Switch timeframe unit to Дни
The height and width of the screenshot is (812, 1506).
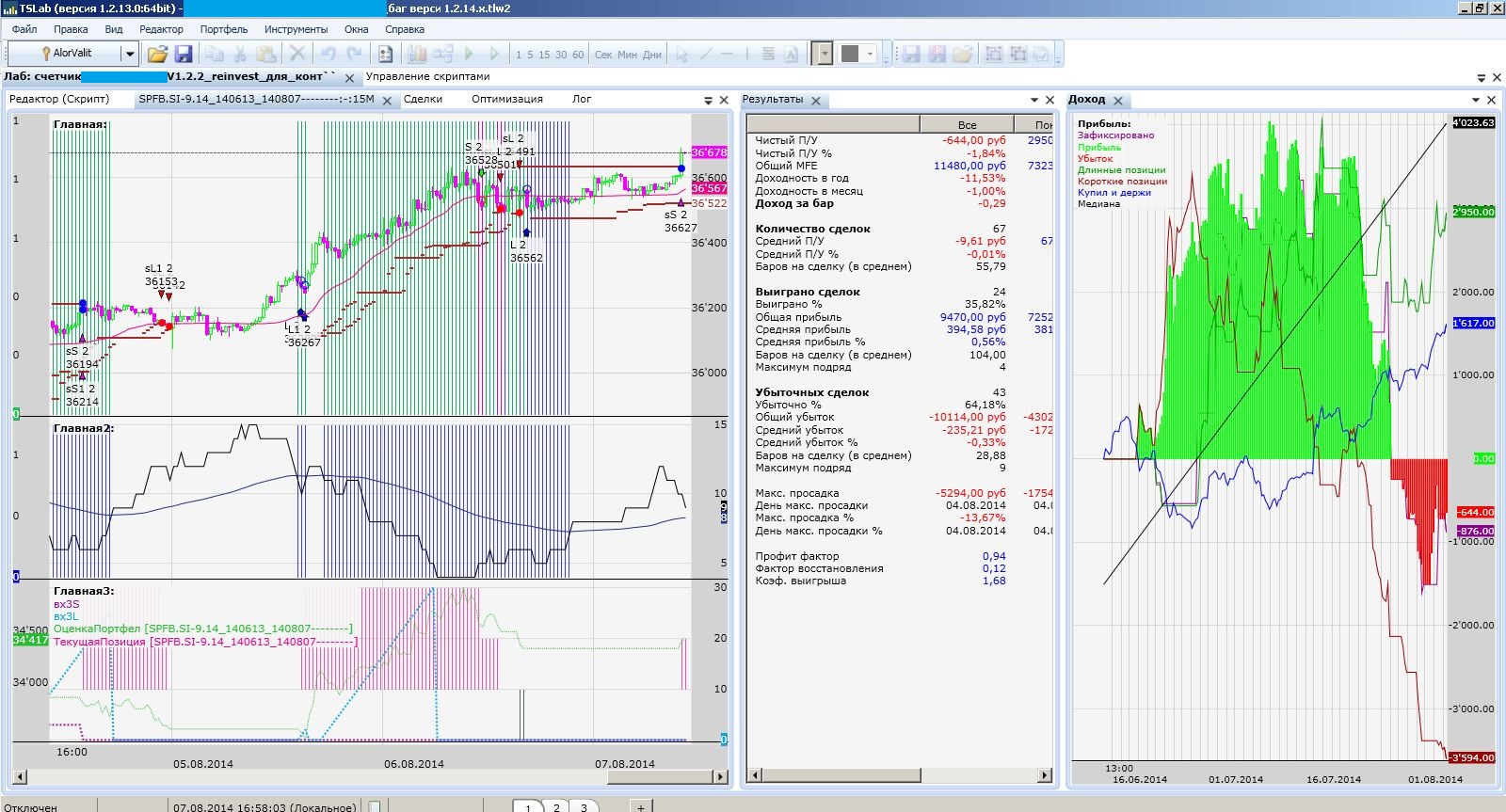(652, 55)
